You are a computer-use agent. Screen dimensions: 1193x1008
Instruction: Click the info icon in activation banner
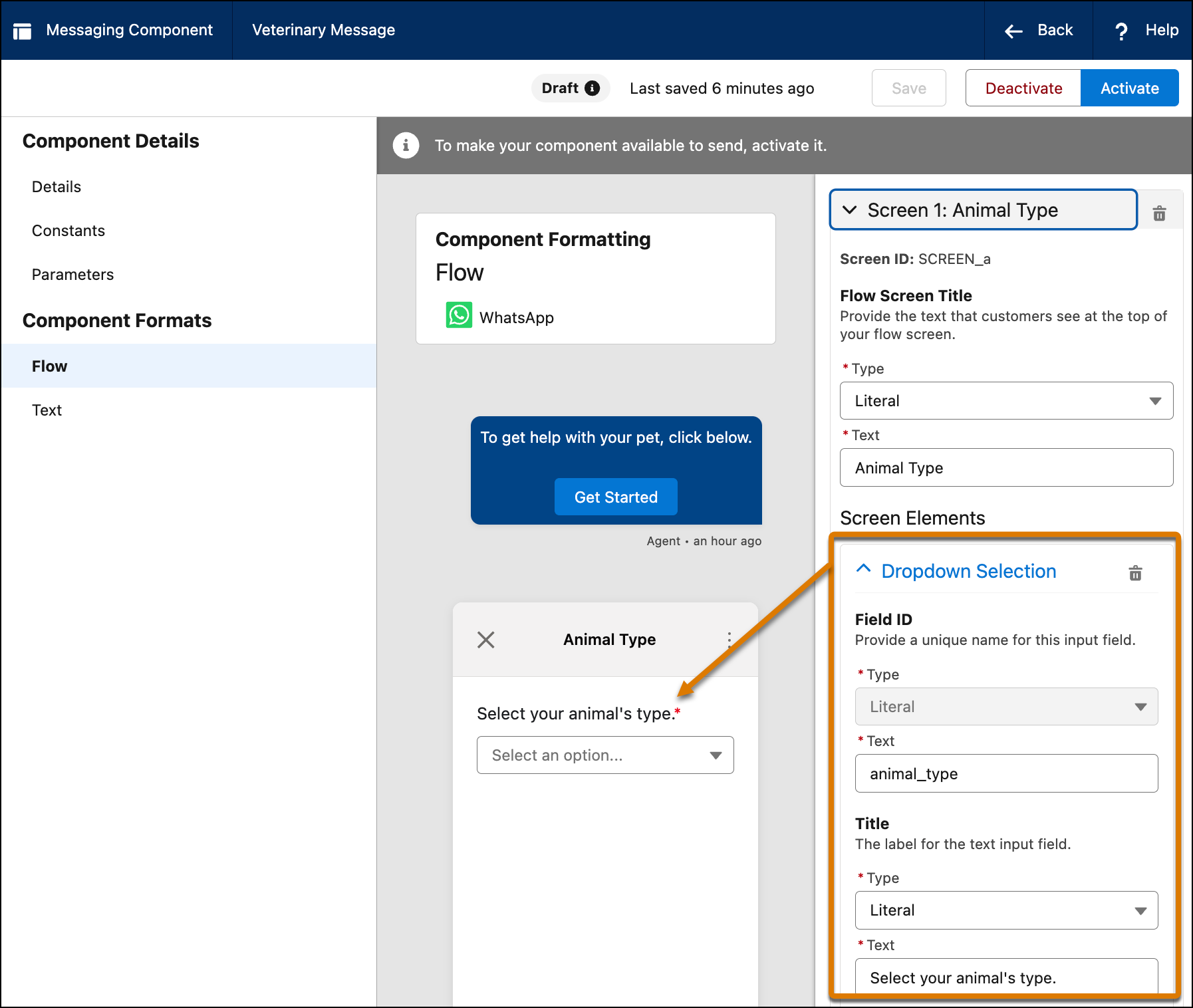(x=406, y=145)
